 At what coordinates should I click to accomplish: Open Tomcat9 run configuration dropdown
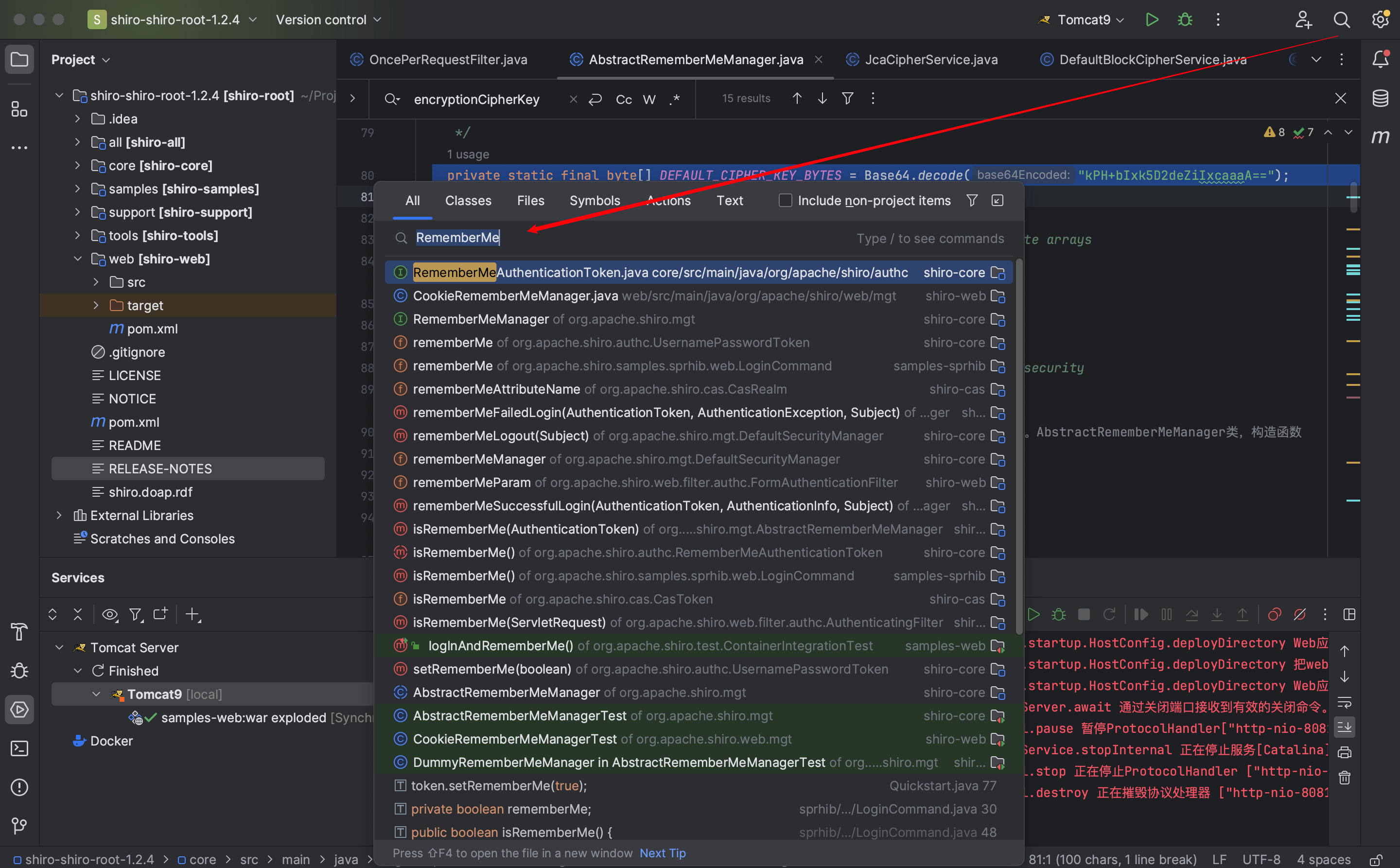click(1082, 19)
